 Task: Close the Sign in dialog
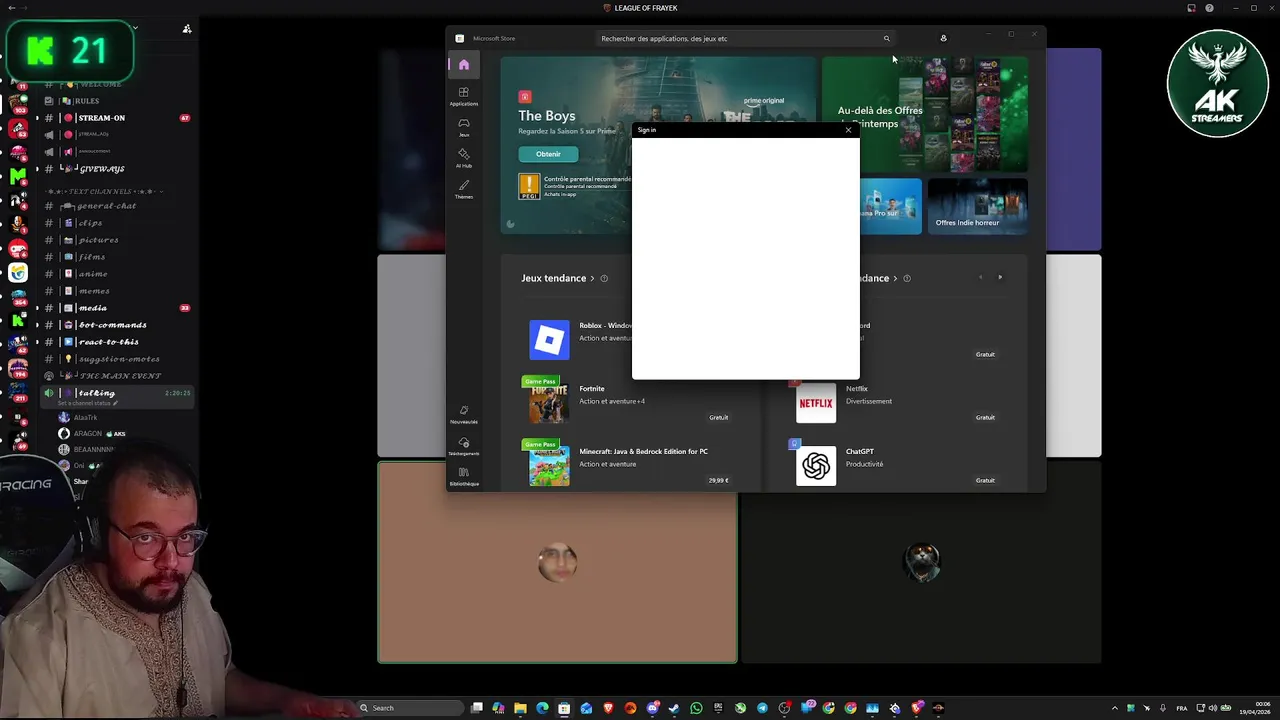click(848, 130)
